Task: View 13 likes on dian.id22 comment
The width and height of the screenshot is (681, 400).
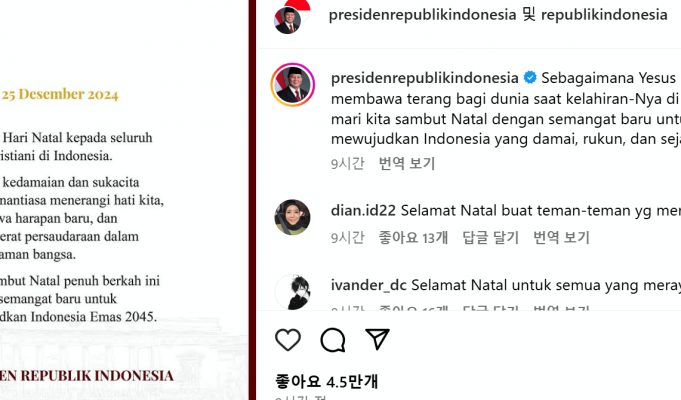Action: pyautogui.click(x=413, y=238)
